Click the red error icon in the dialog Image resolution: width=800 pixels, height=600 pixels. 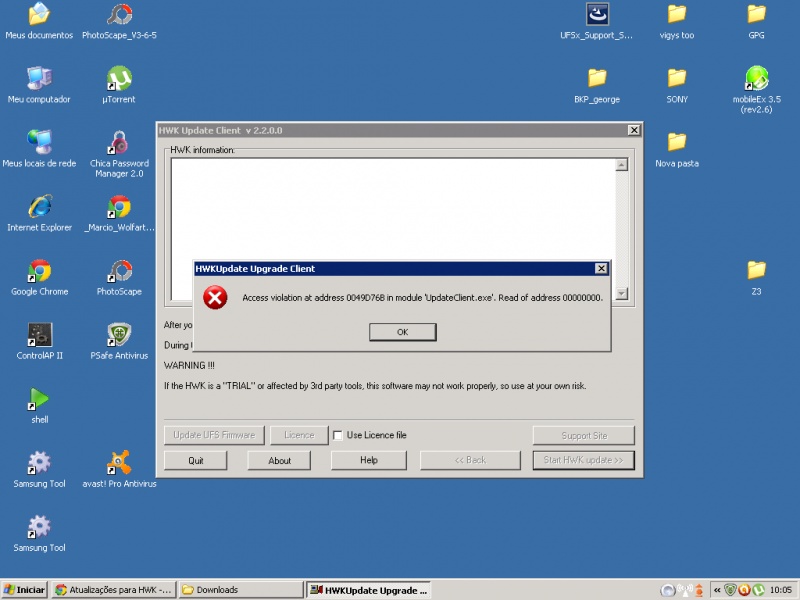coord(215,298)
